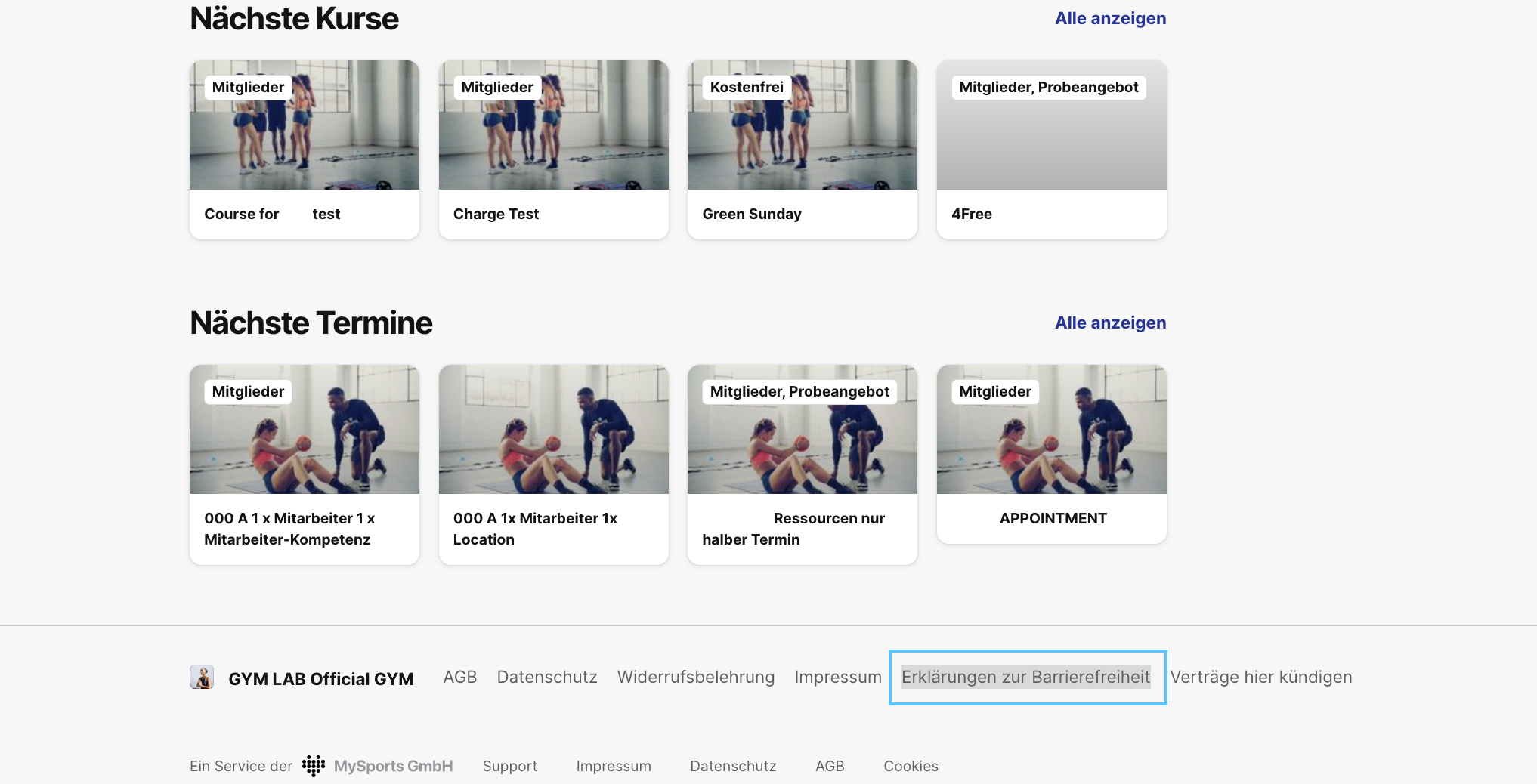This screenshot has width=1537, height=784.
Task: Click the MySports GmbH dotted logo icon
Action: coord(314,766)
